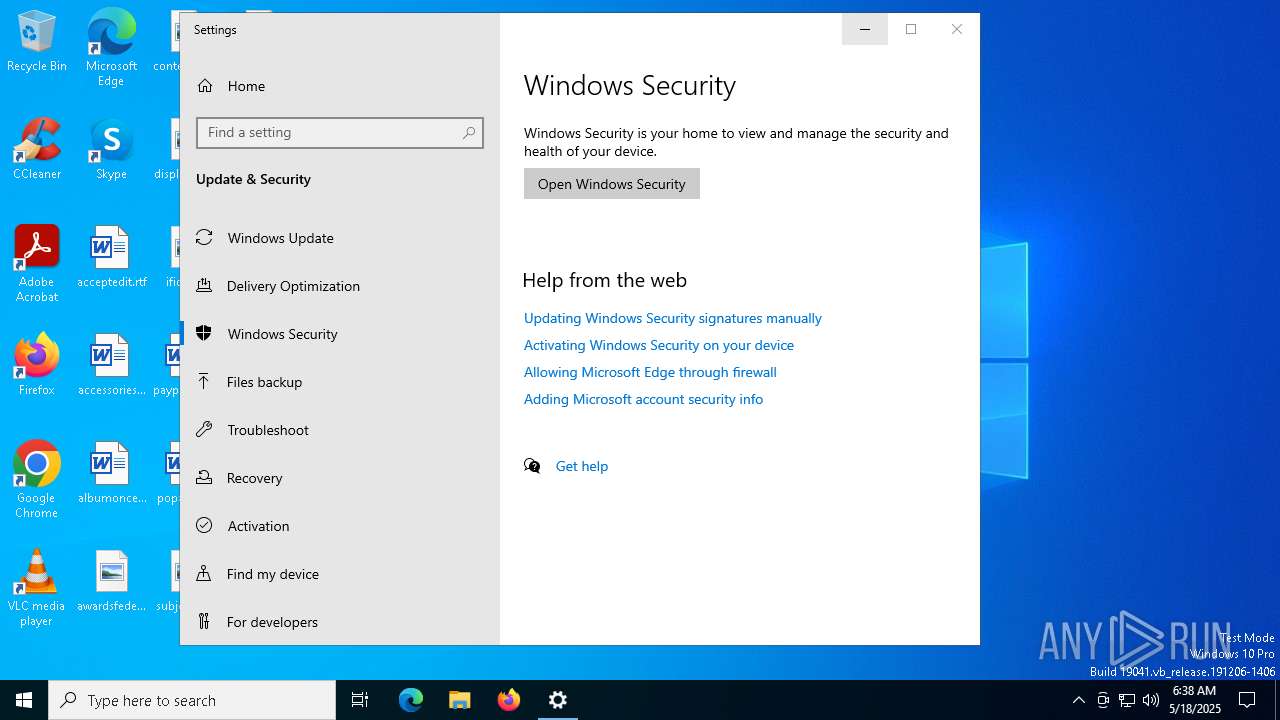The image size is (1280, 720).
Task: Click the Get help chat icon
Action: (532, 466)
